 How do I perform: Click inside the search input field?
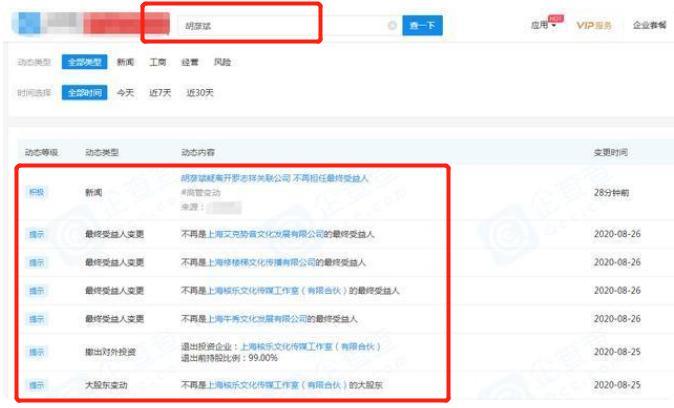(270, 26)
